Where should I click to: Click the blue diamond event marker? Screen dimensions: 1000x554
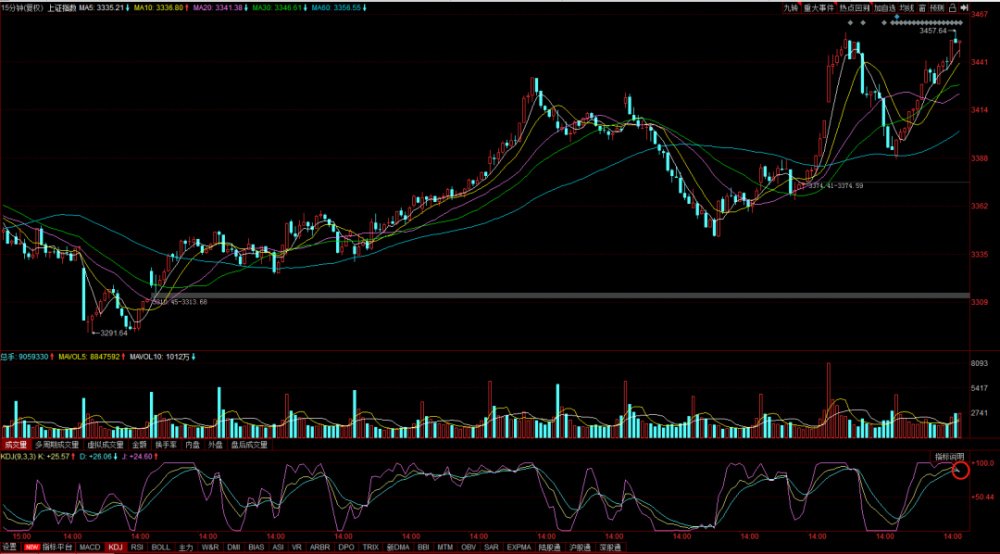click(897, 17)
